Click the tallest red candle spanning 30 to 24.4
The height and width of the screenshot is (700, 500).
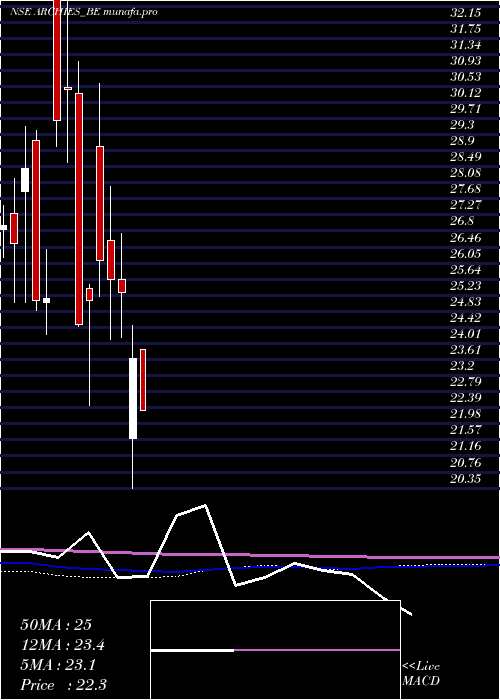79,209
